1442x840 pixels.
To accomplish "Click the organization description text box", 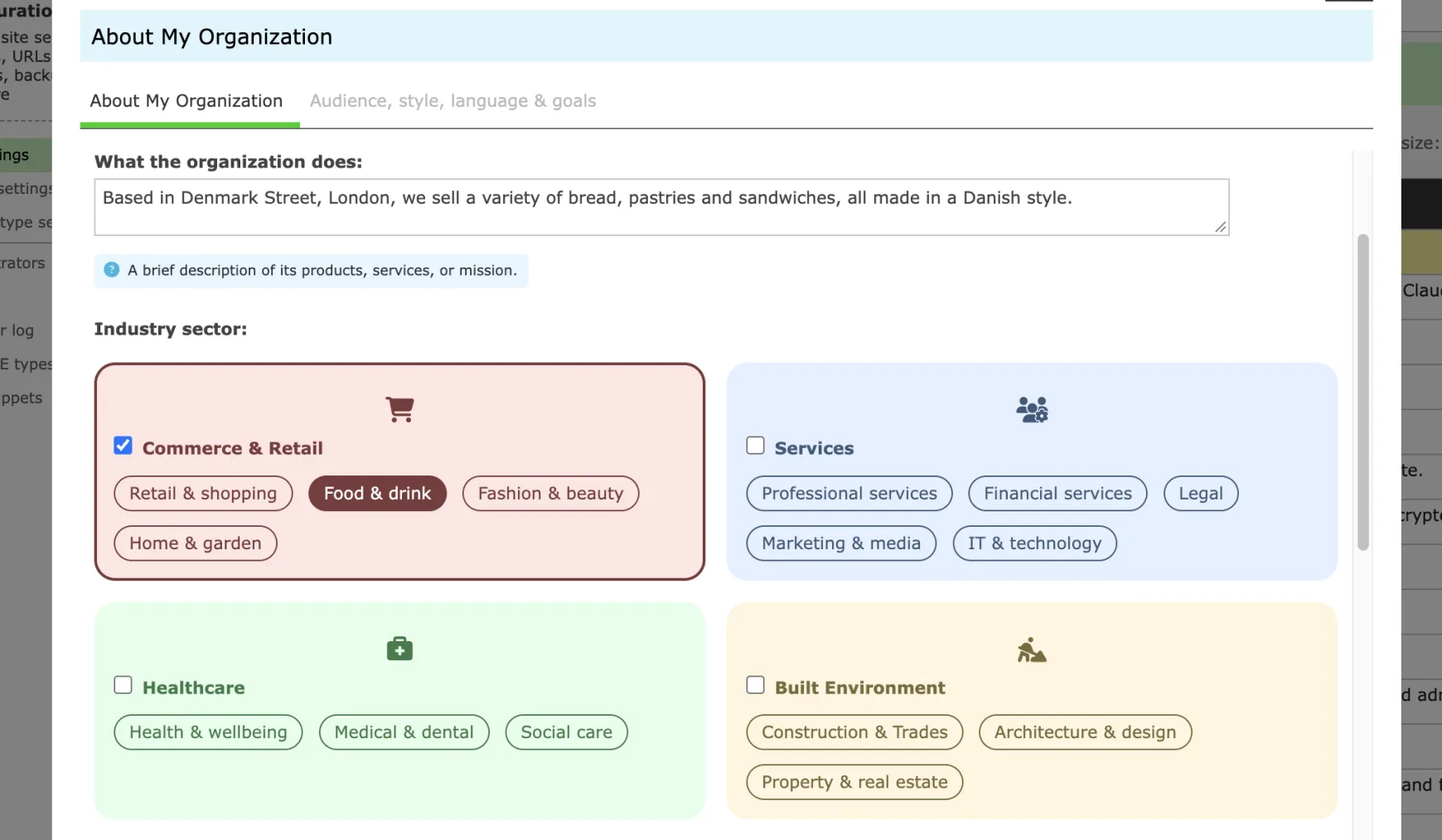I will point(661,207).
